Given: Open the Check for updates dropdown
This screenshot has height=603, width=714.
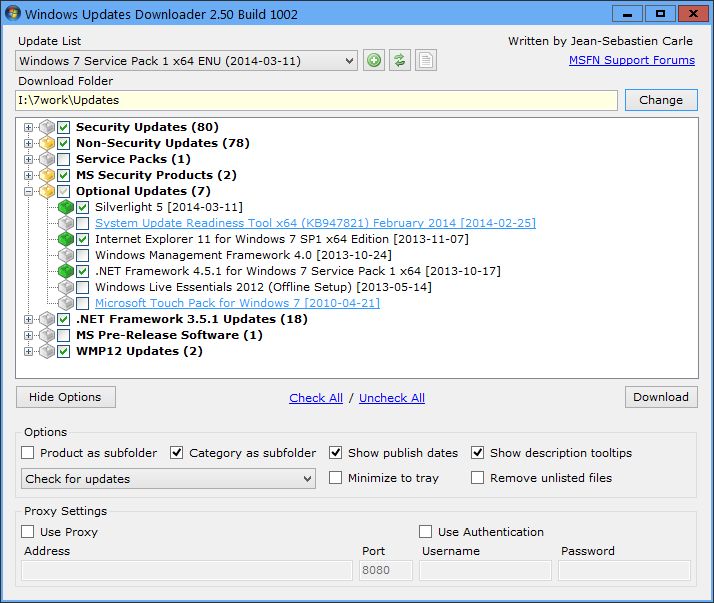Looking at the screenshot, I should click(168, 479).
